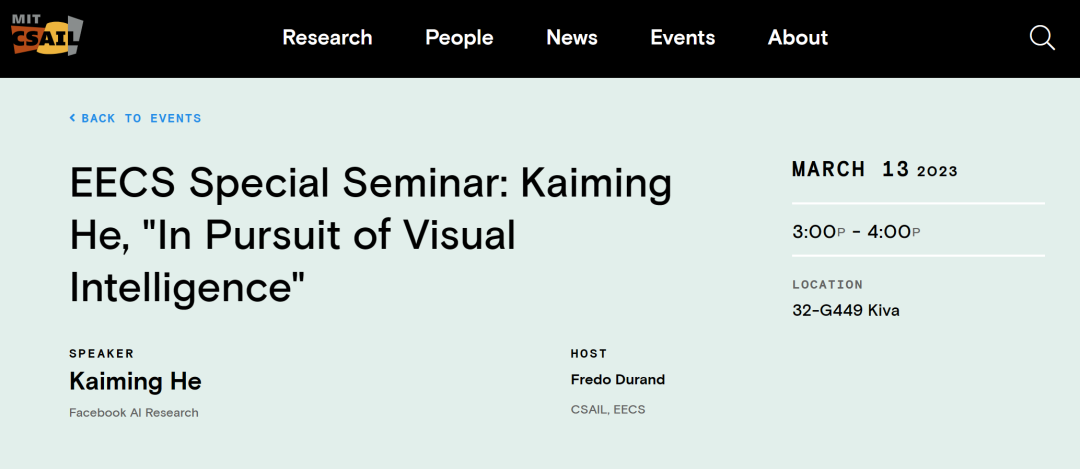This screenshot has width=1080, height=469.
Task: Click the March 13 2023 date
Action: coord(875,169)
